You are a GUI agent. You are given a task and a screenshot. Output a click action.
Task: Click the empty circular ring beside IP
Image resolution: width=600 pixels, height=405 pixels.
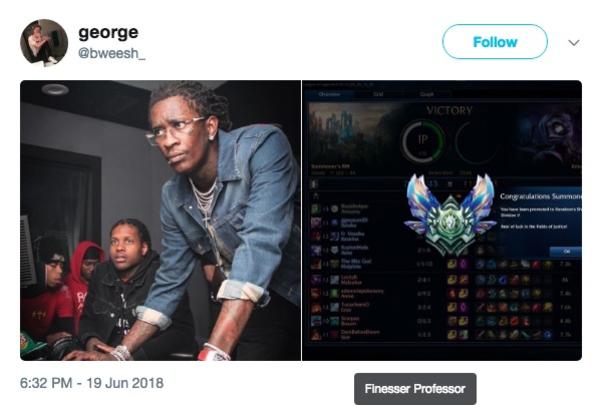click(x=476, y=141)
